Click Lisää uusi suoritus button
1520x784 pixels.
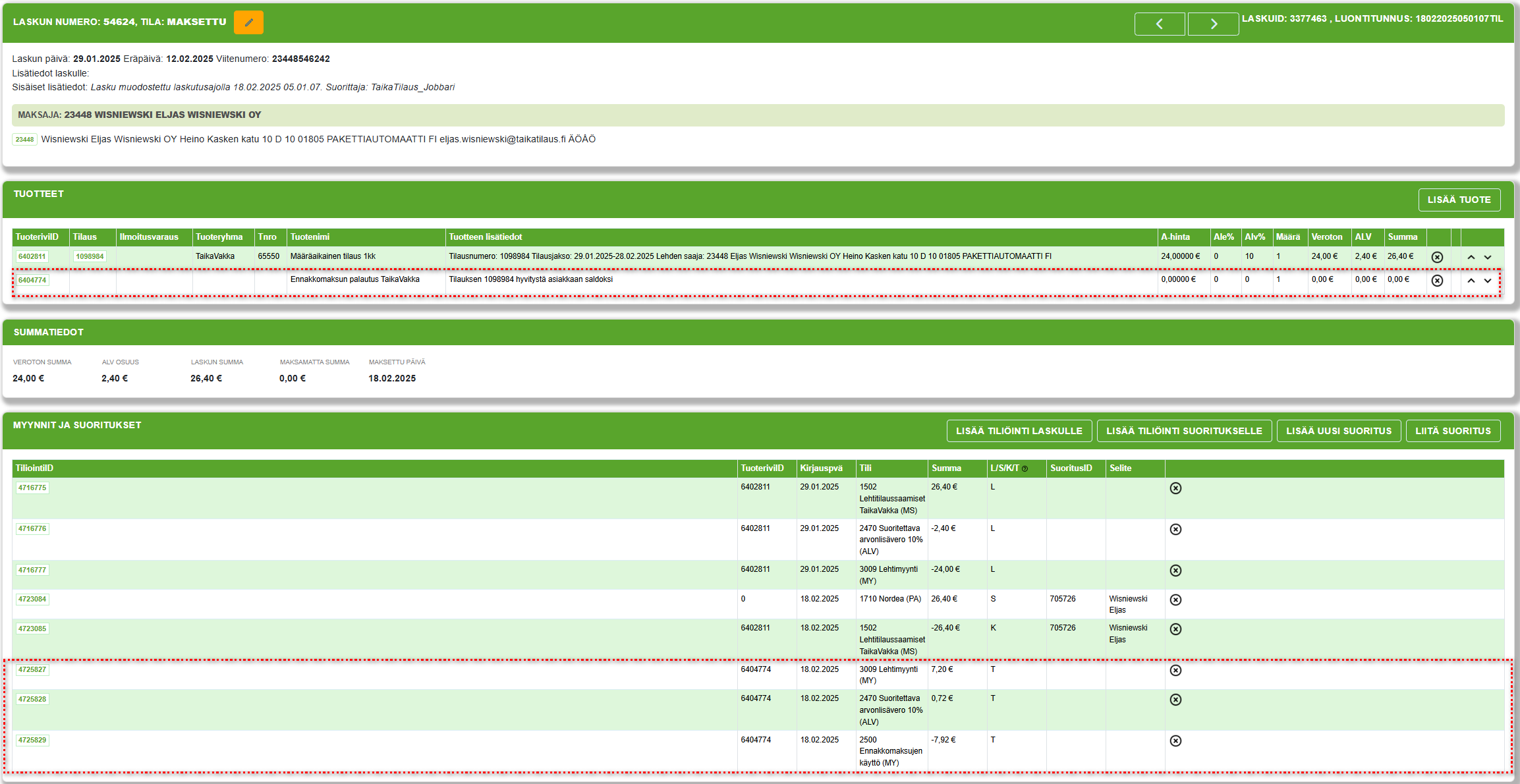(x=1339, y=431)
